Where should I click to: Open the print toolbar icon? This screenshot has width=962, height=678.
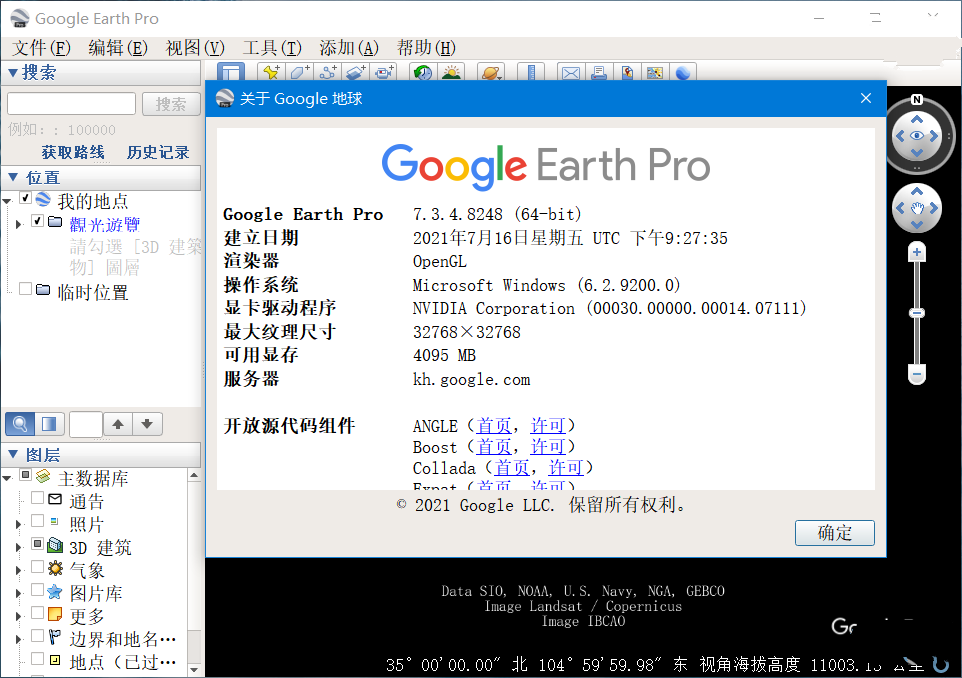point(600,72)
